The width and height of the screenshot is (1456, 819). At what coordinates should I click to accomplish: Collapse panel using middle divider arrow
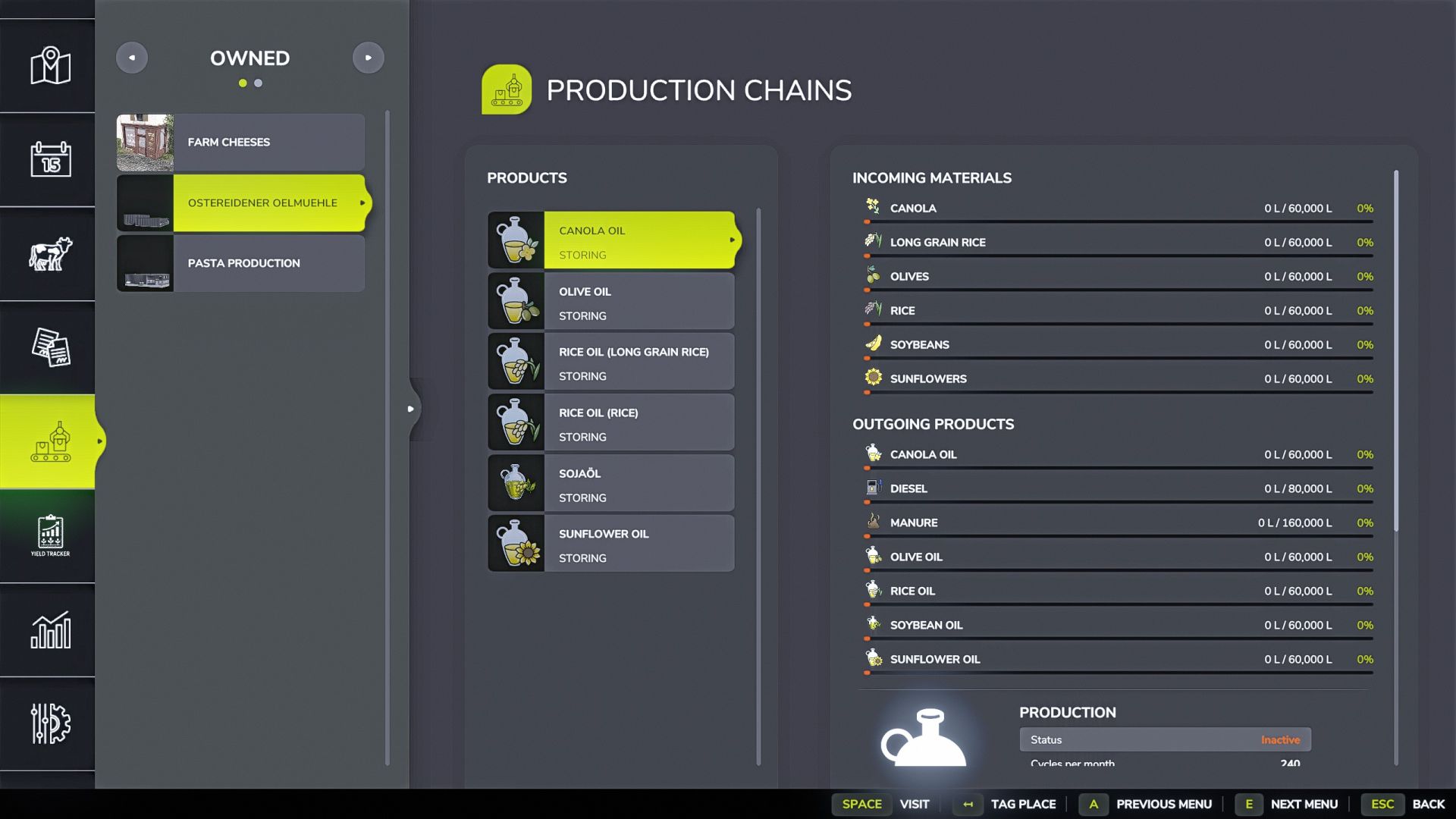click(x=411, y=409)
